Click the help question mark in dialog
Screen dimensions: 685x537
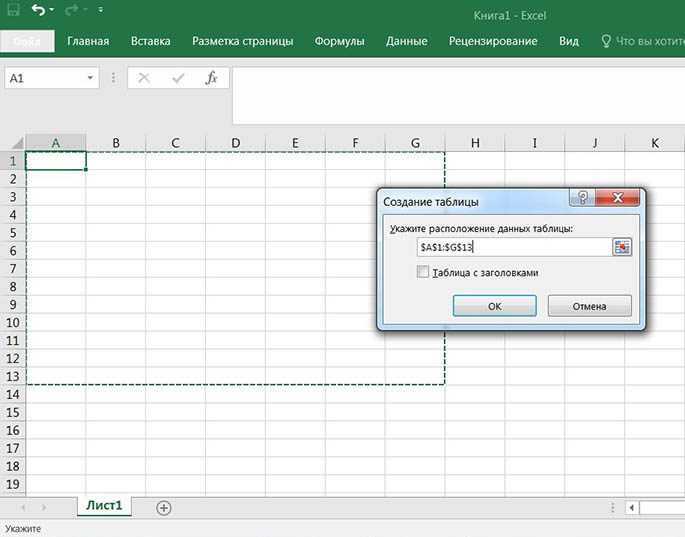pos(582,197)
